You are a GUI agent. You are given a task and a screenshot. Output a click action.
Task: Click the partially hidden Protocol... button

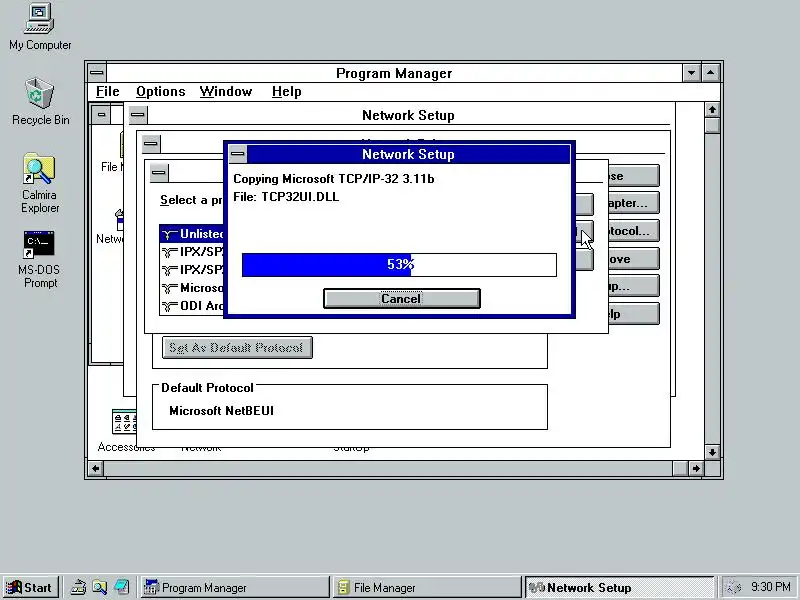pos(634,231)
